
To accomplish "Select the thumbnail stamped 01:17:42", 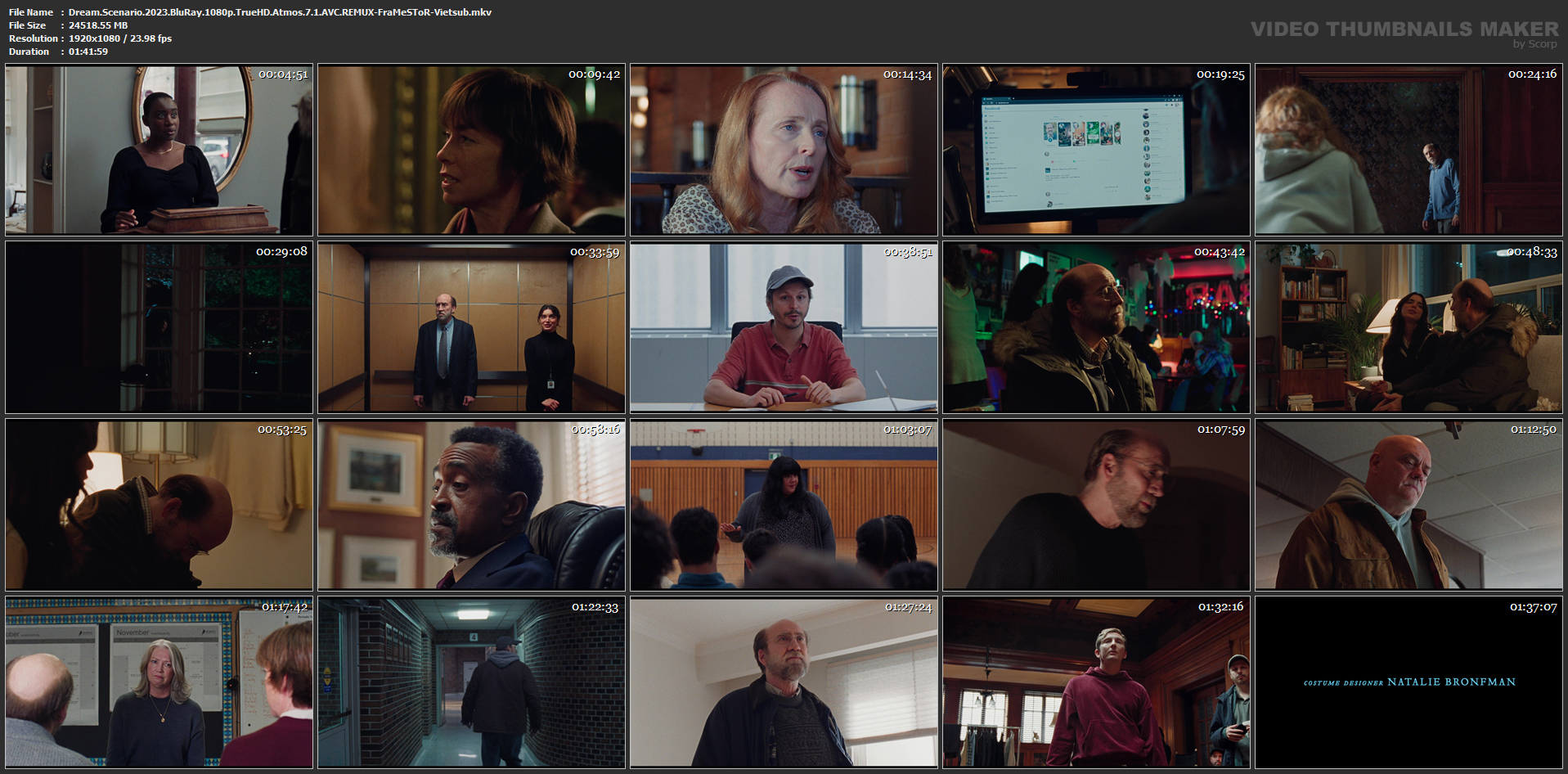I will [x=159, y=682].
